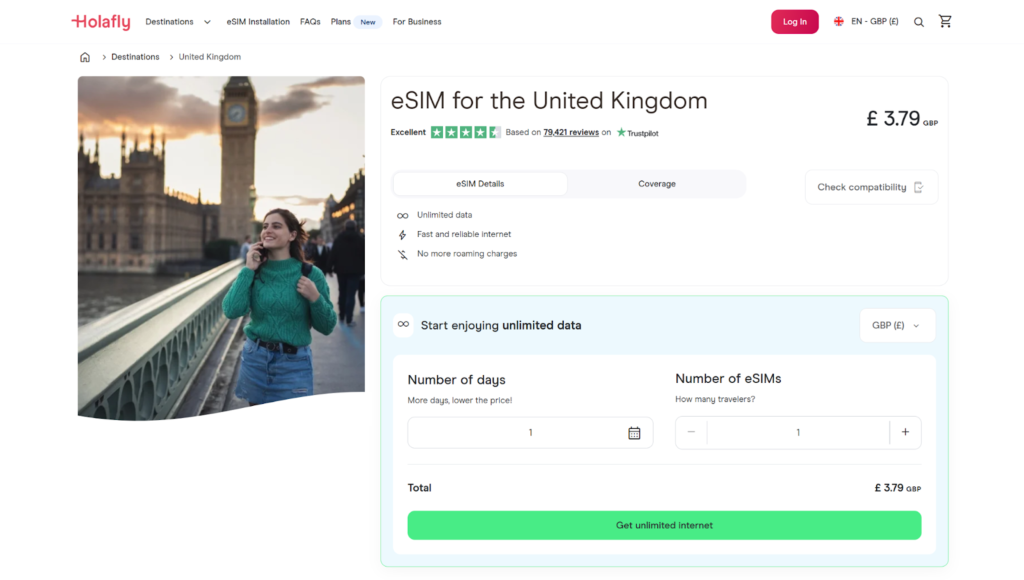Click the Log In button
This screenshot has width=1024, height=580.
(794, 21)
